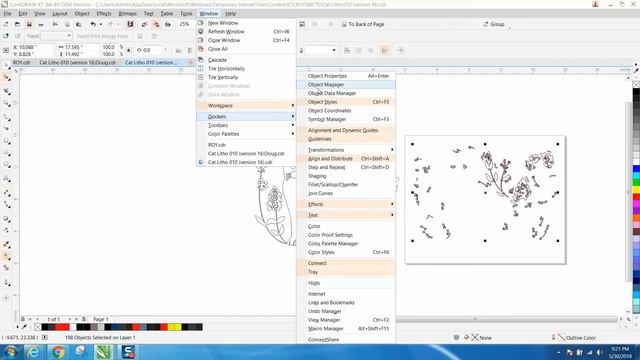Select Align and Distribute docker

(x=346, y=159)
